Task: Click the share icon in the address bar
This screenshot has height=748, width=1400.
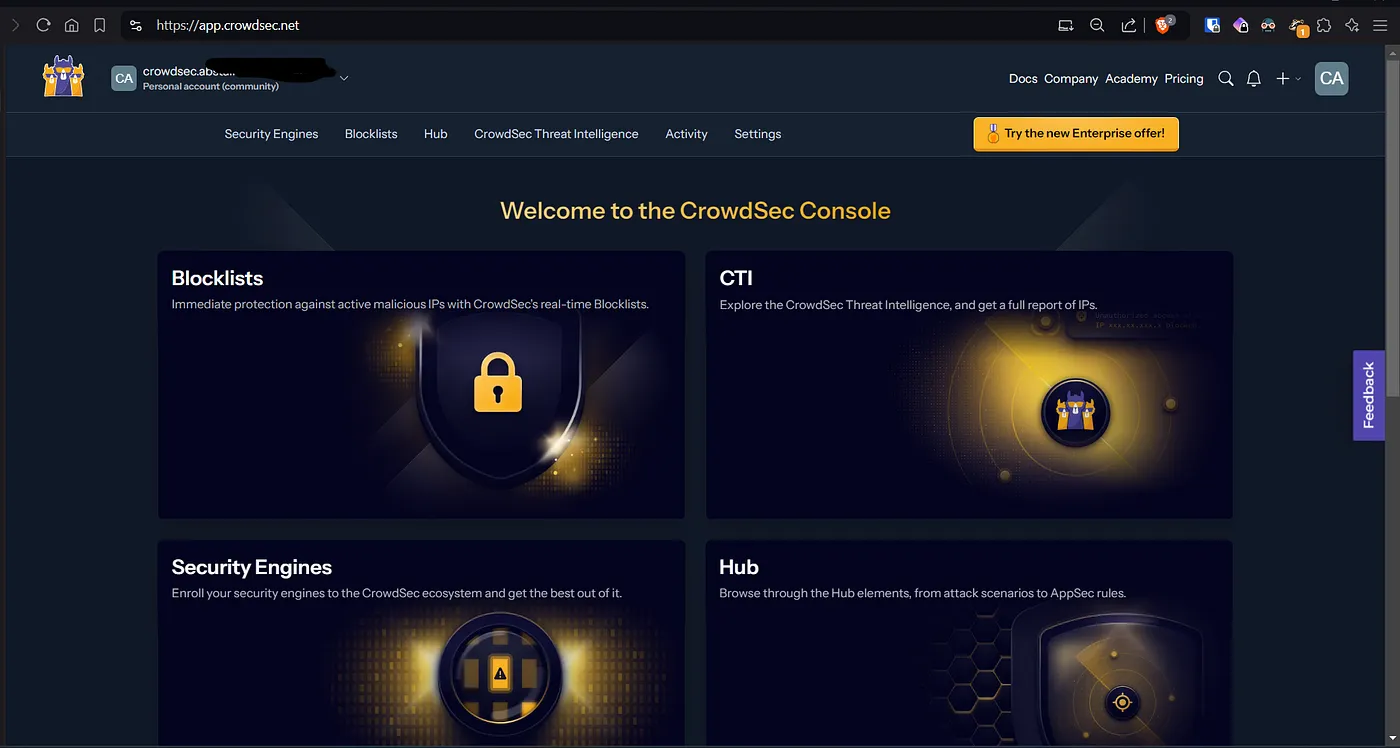Action: tap(1128, 25)
